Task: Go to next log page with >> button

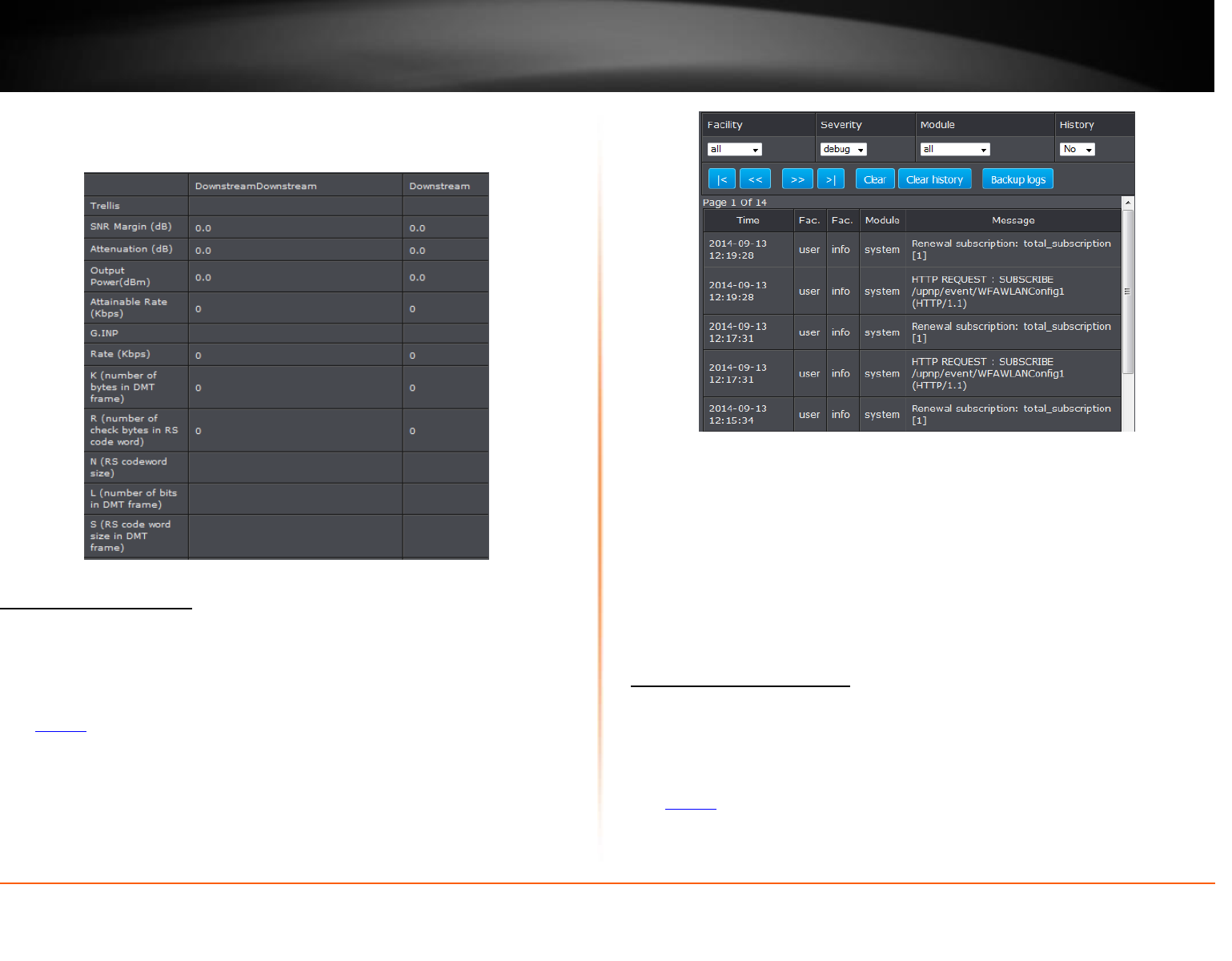Action: [797, 179]
